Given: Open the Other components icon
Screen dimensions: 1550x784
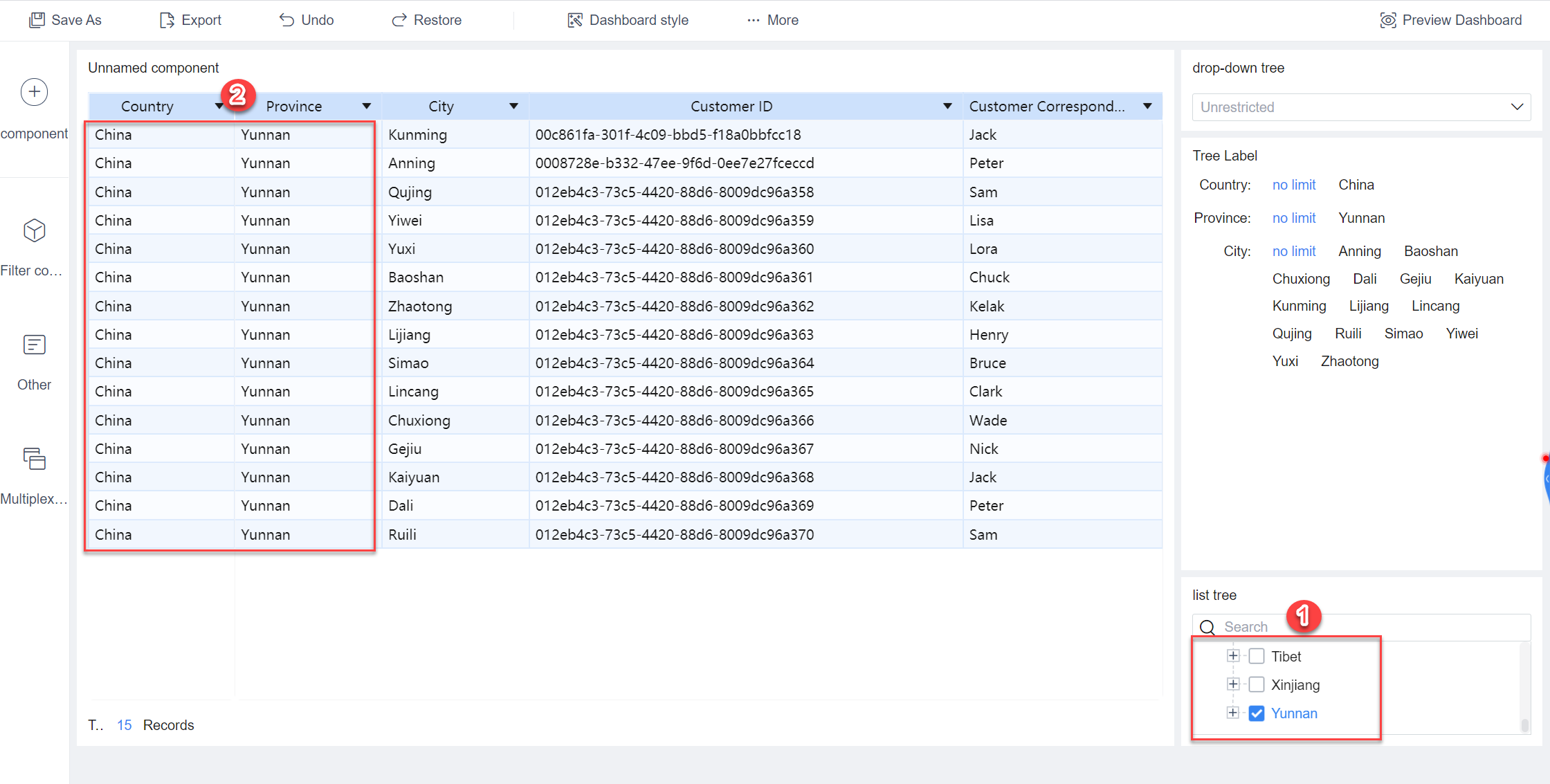Looking at the screenshot, I should pyautogui.click(x=34, y=345).
